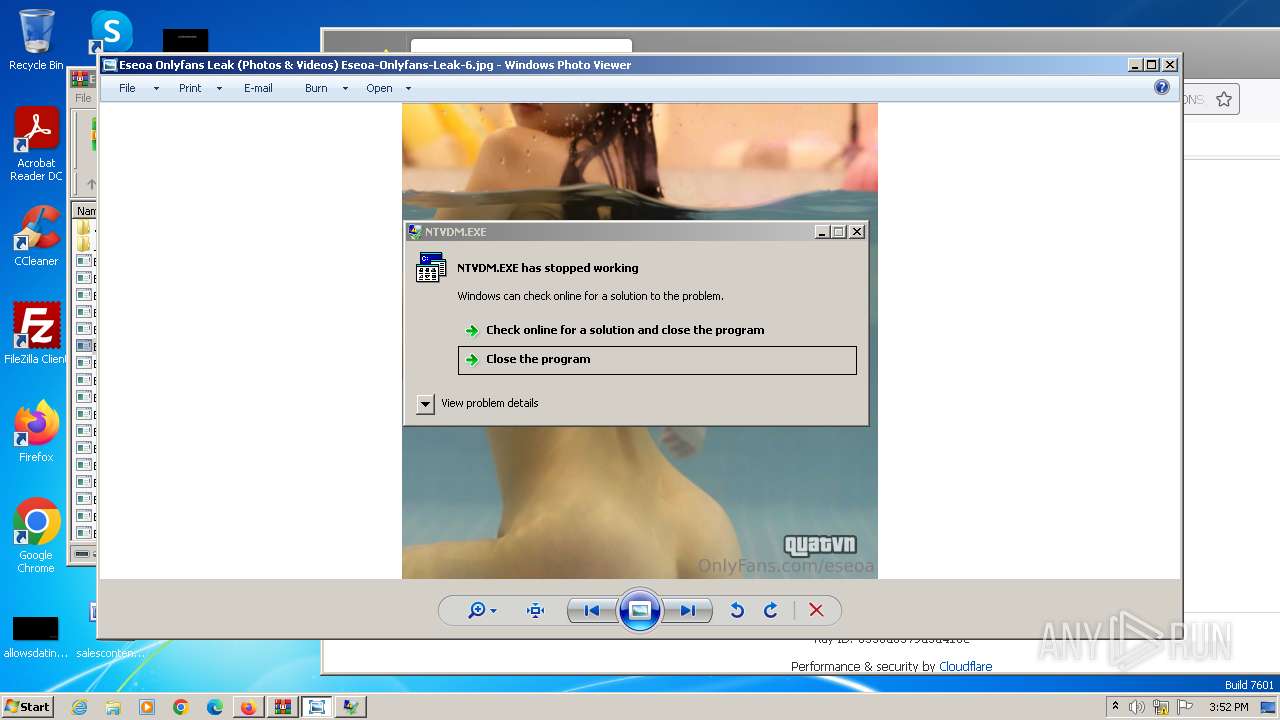Click the 3:52 PM clock

[1228, 707]
